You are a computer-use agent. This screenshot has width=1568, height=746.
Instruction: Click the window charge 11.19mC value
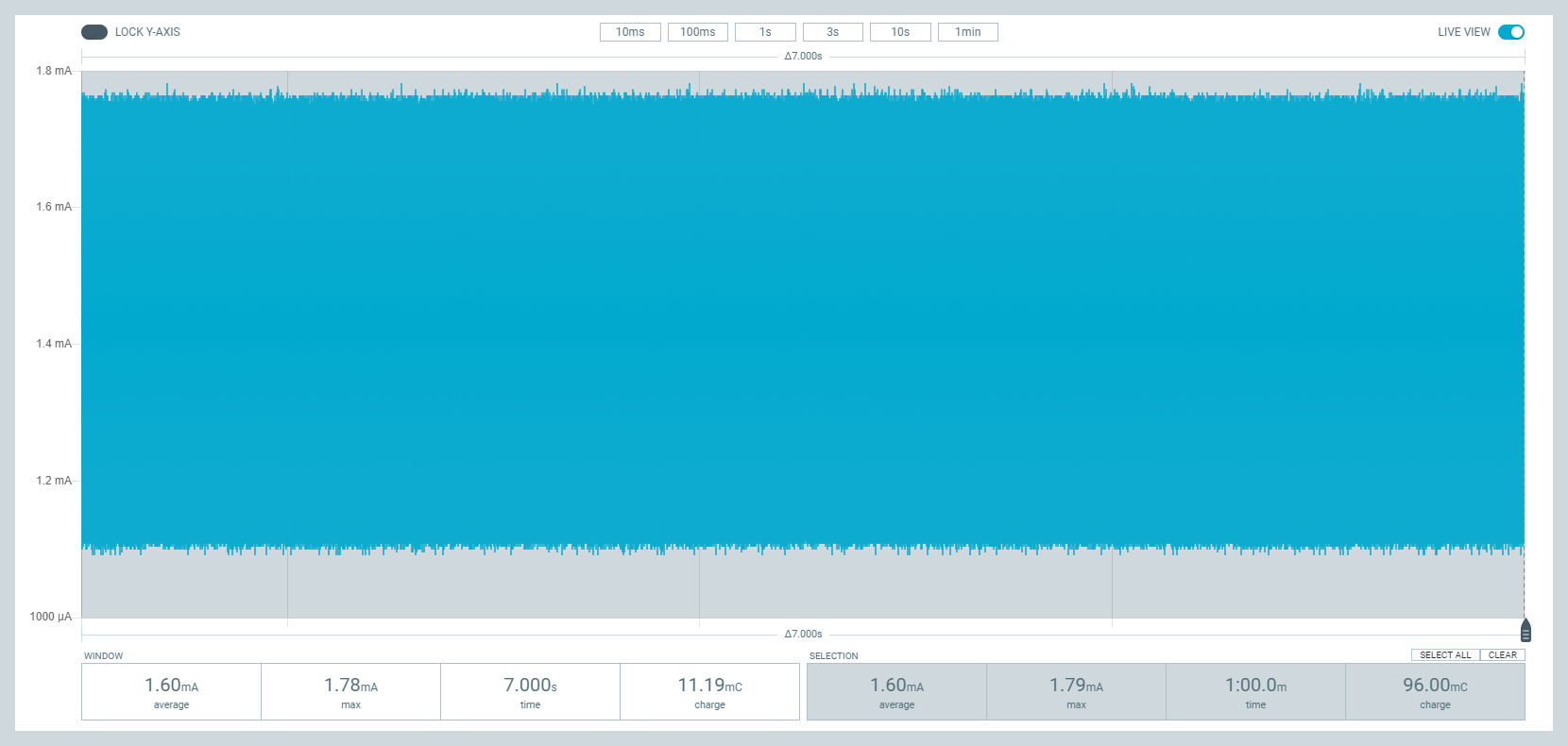pos(709,686)
